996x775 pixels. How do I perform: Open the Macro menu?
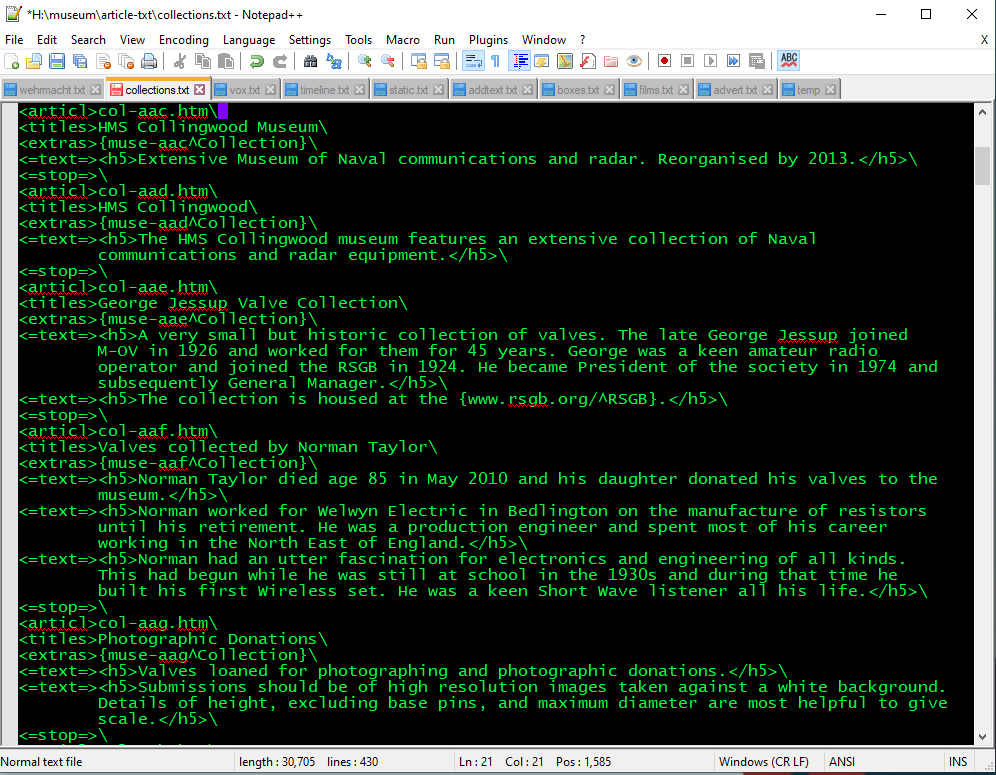click(403, 39)
